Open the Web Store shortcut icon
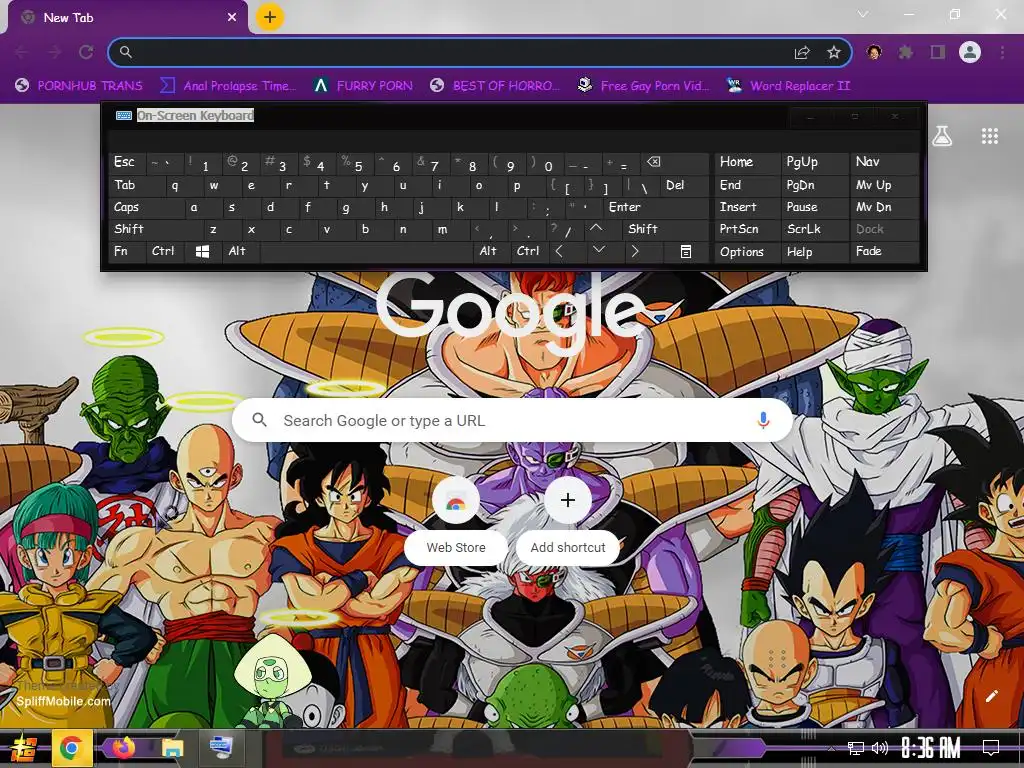Viewport: 1024px width, 768px height. pos(456,501)
